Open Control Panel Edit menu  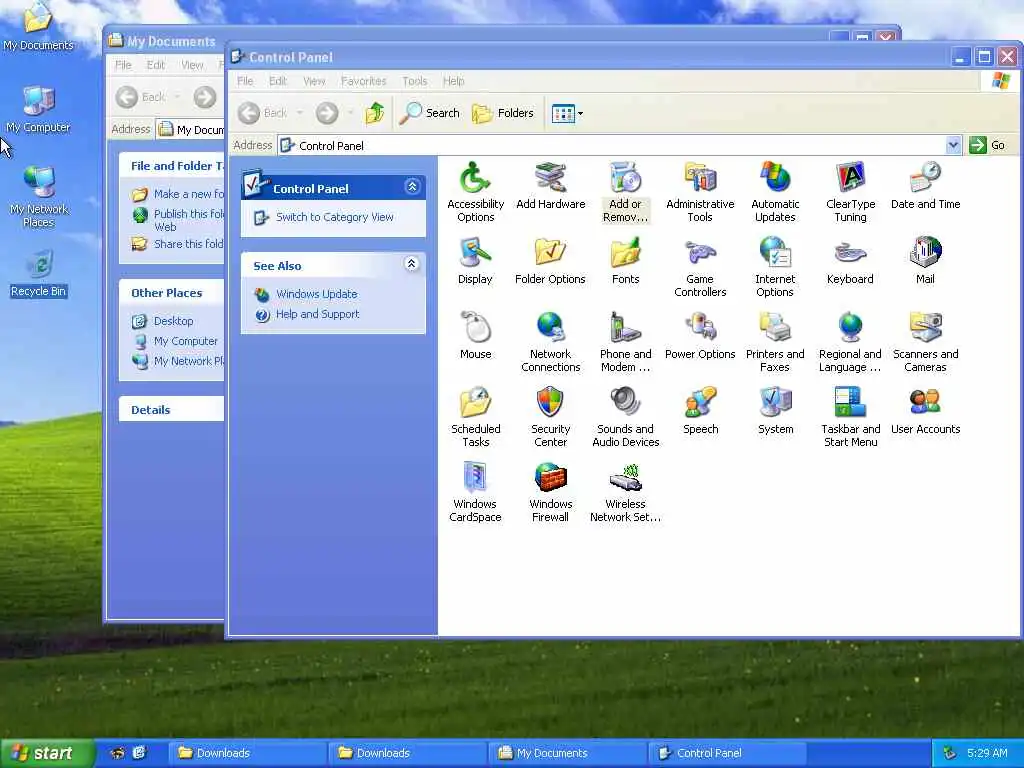(278, 81)
